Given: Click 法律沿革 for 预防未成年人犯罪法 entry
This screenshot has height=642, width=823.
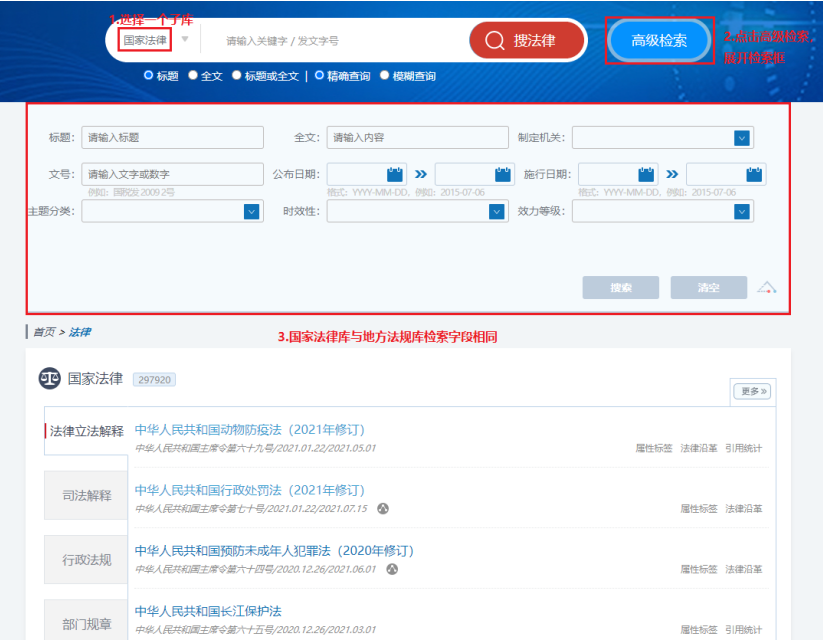Looking at the screenshot, I should [744, 569].
